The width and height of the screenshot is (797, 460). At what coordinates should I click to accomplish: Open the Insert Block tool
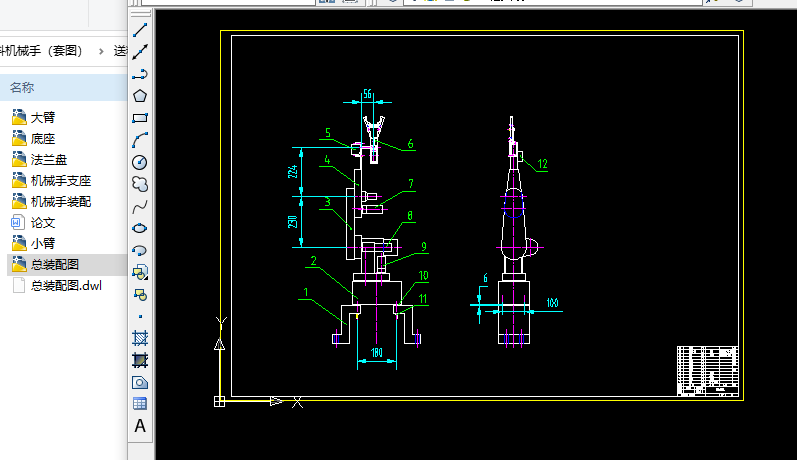coord(140,272)
